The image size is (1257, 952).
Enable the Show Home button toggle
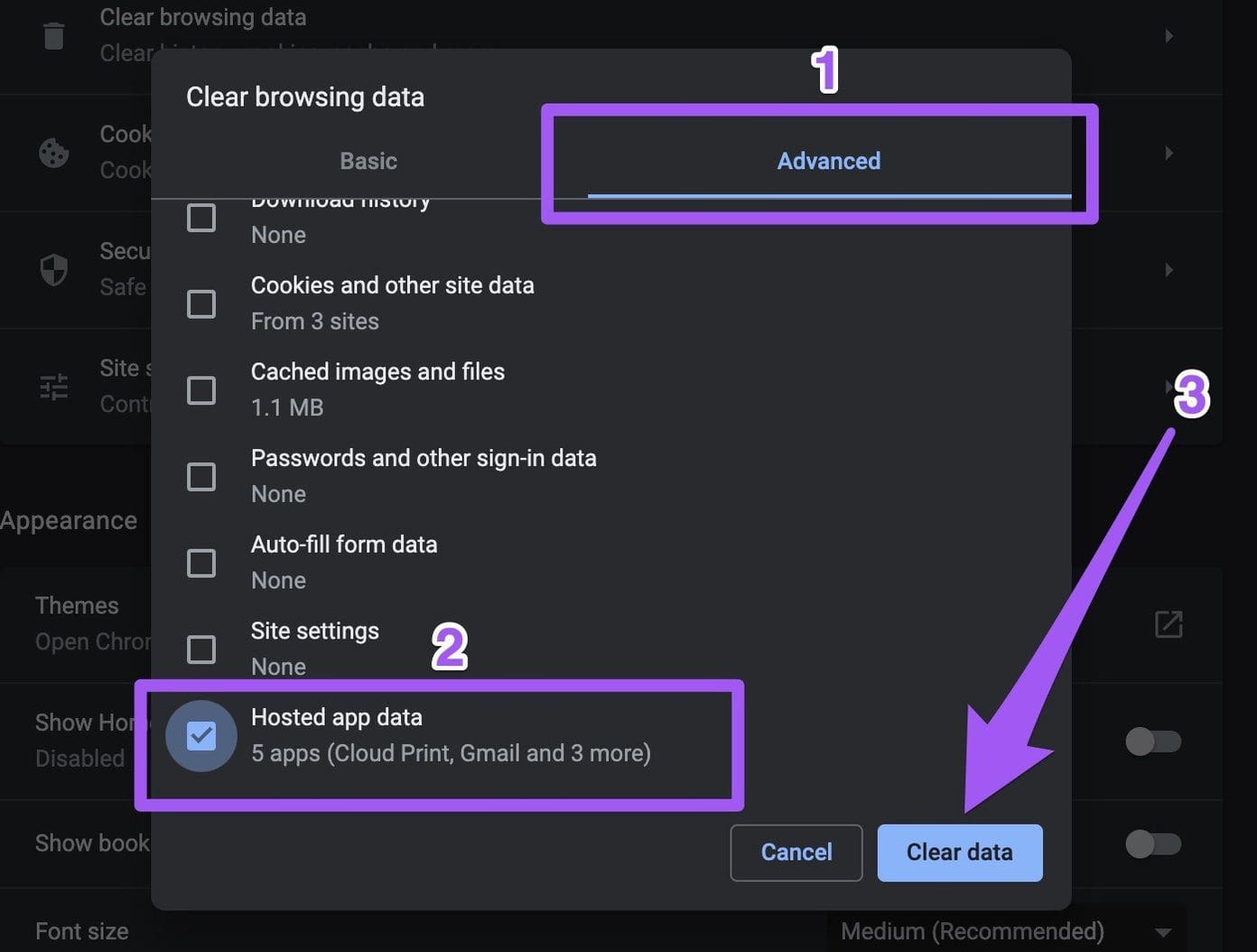1153,742
